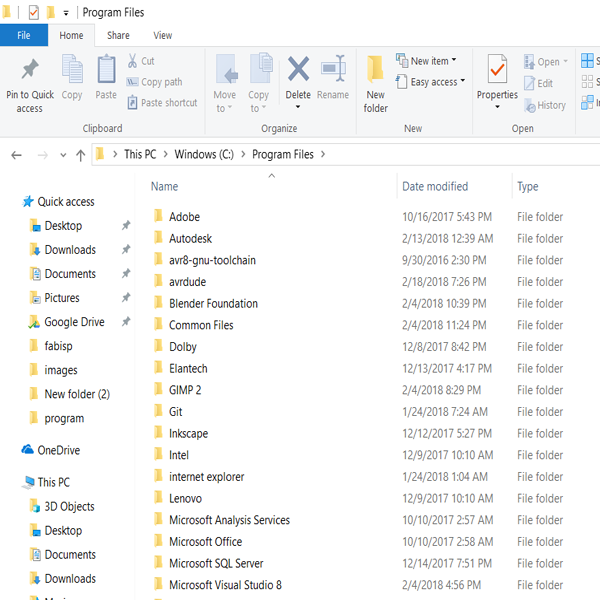Viewport: 600px width, 600px height.
Task: Open the program folder in Quick access
Action: click(x=57, y=418)
